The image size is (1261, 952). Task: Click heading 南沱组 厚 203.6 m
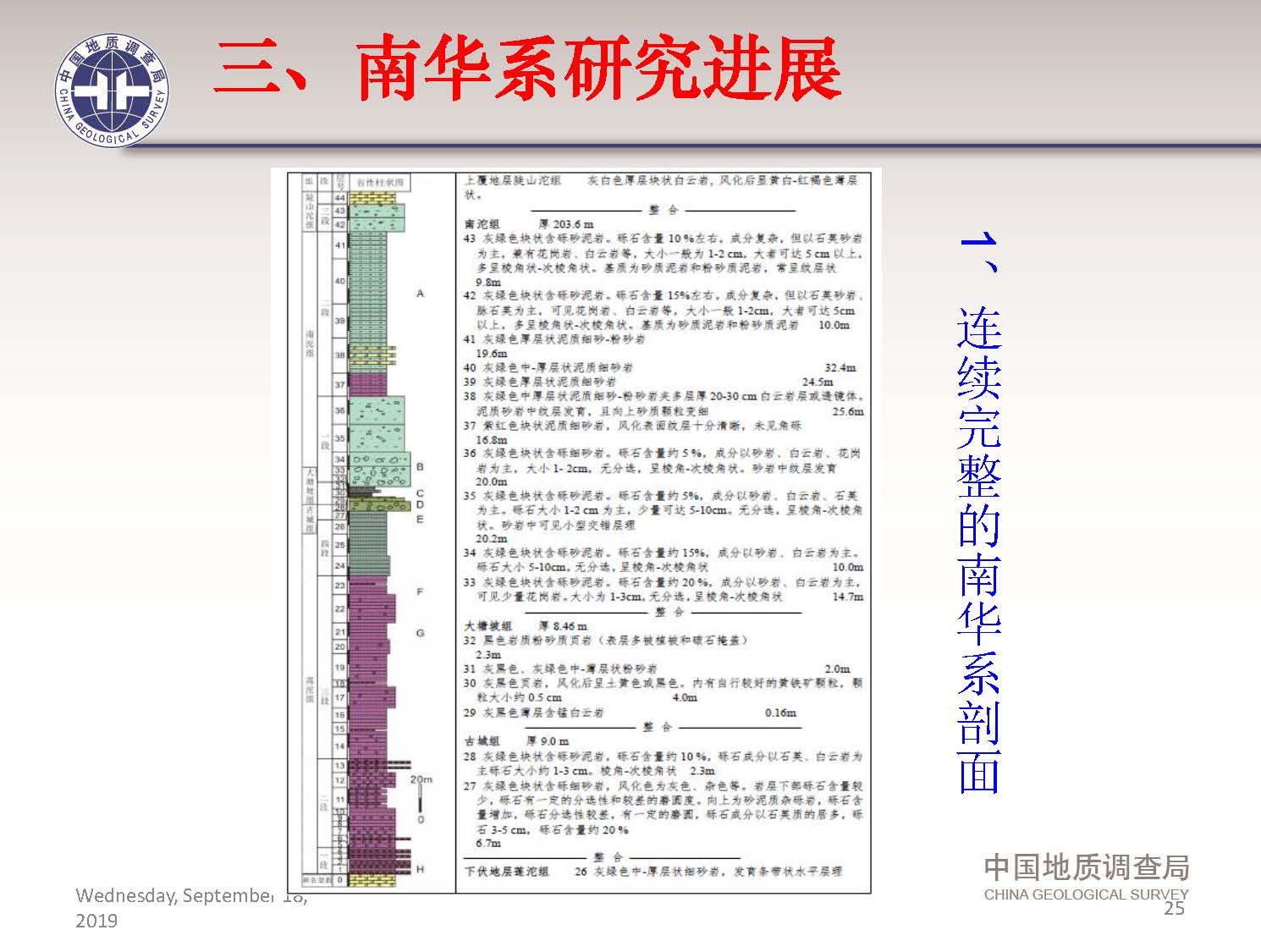(529, 224)
